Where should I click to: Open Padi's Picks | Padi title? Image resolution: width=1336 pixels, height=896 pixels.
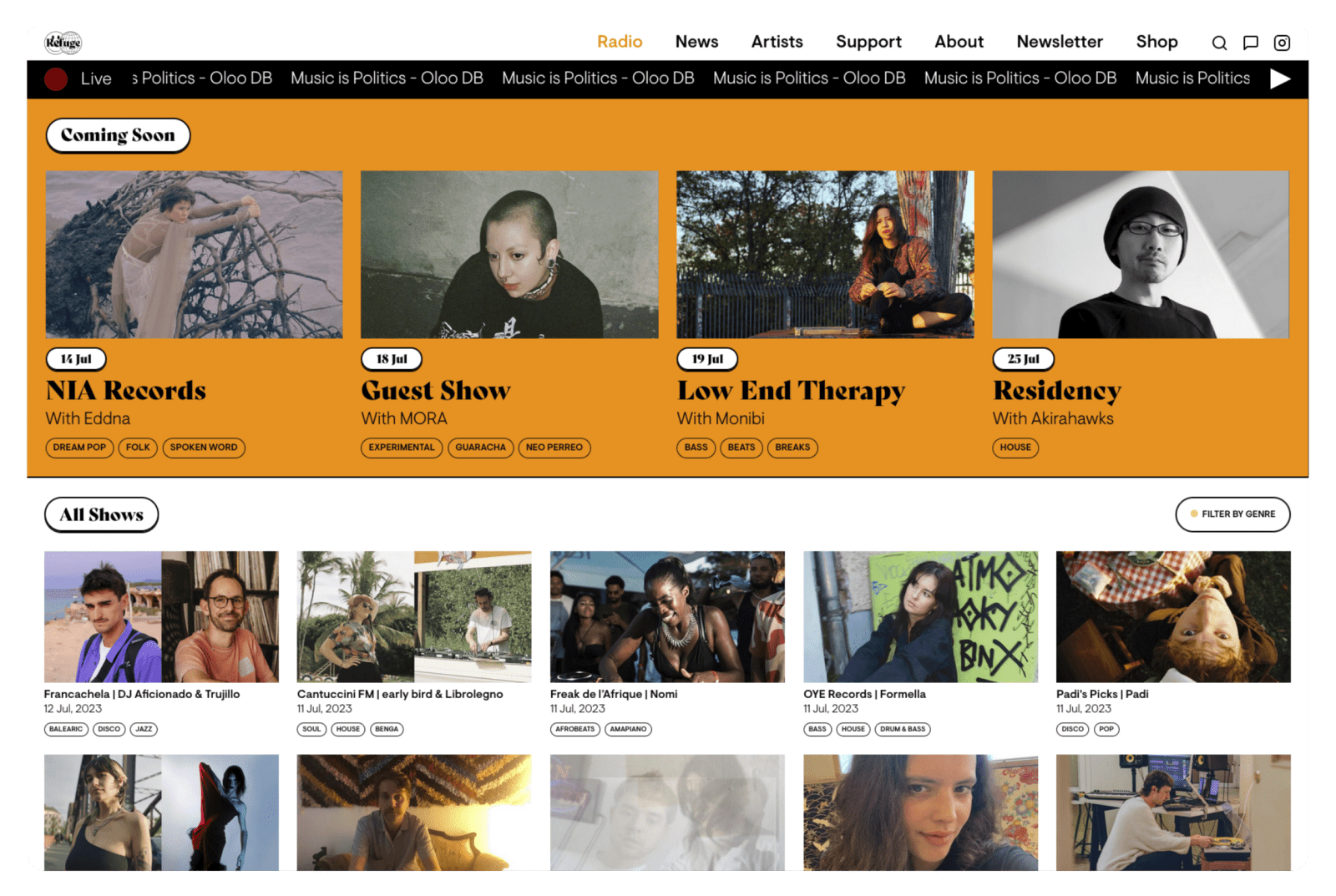(x=1102, y=694)
